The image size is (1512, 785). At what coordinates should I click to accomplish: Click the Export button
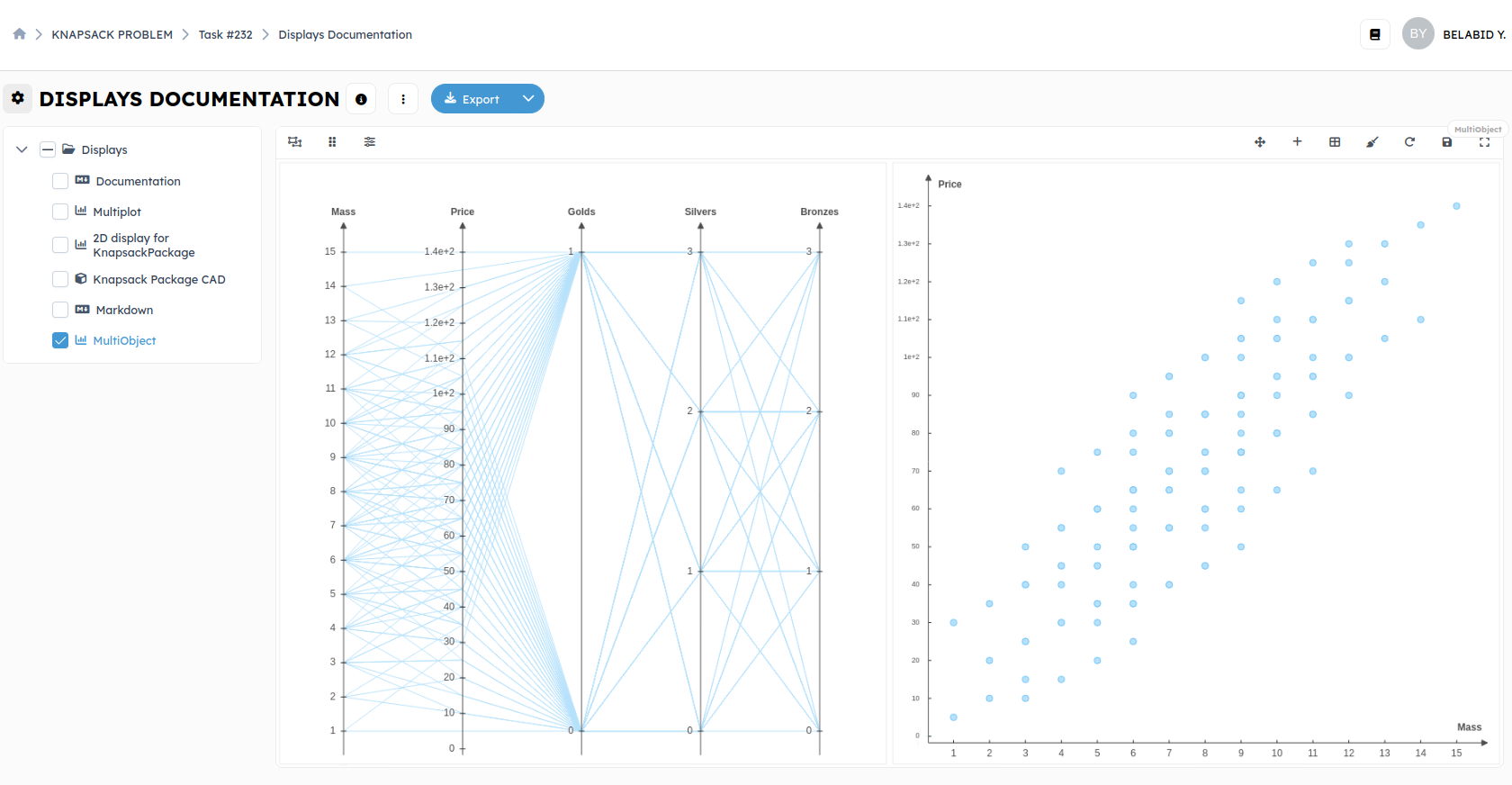[x=472, y=99]
